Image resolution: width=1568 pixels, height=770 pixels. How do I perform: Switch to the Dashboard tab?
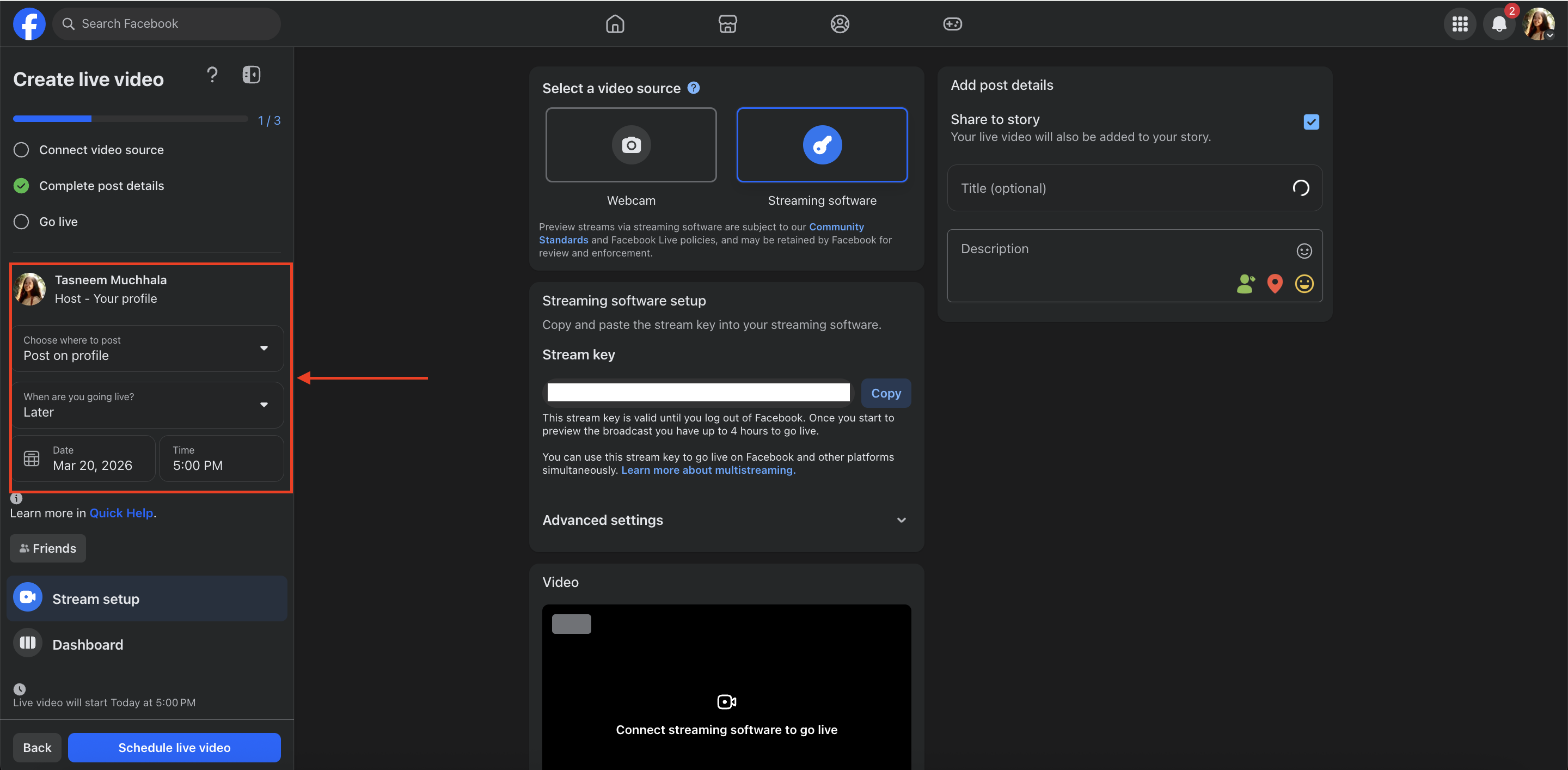[88, 645]
